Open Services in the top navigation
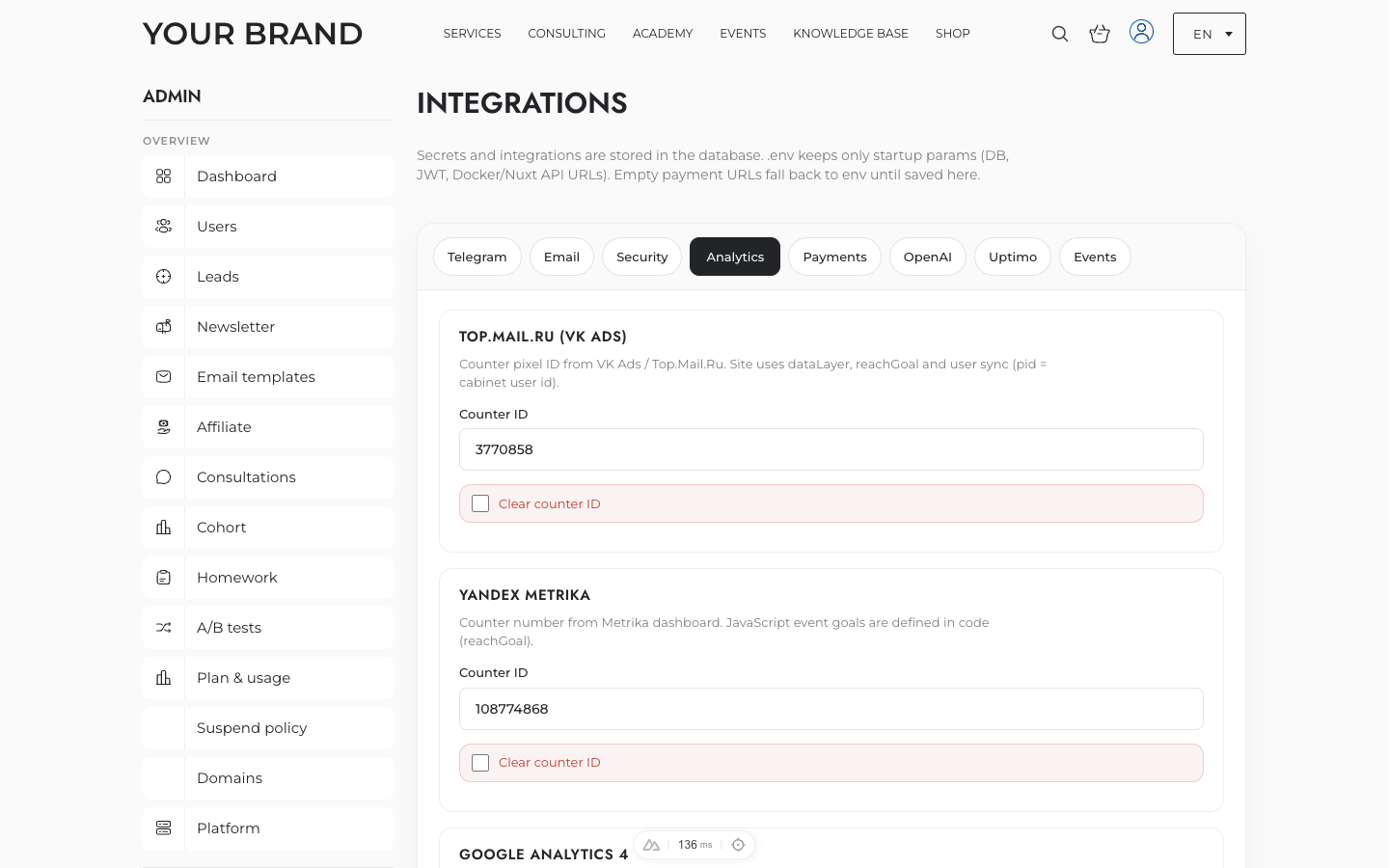1389x868 pixels. click(x=473, y=34)
